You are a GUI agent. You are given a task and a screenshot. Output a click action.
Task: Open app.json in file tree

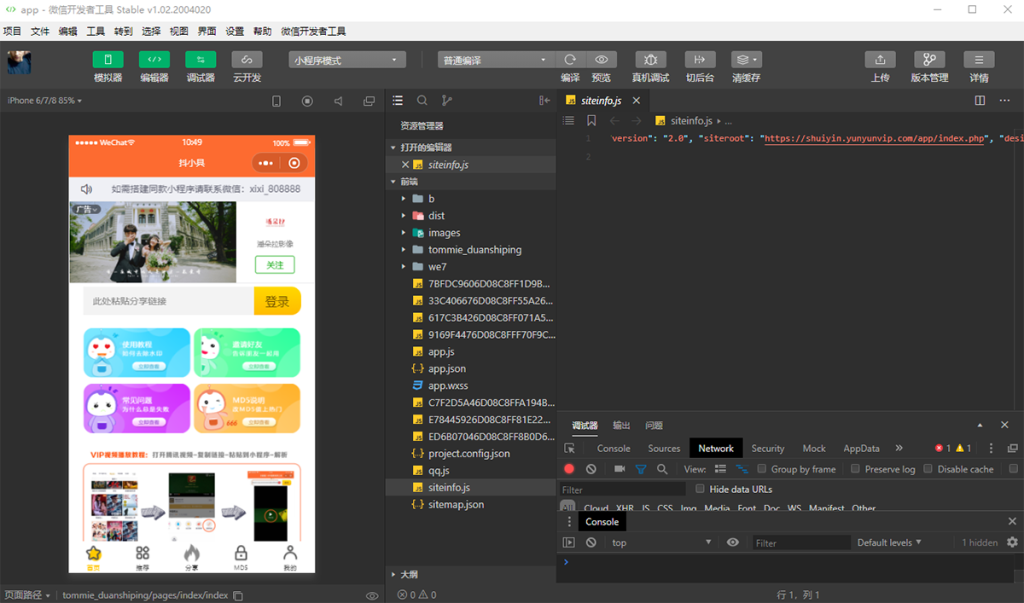447,369
